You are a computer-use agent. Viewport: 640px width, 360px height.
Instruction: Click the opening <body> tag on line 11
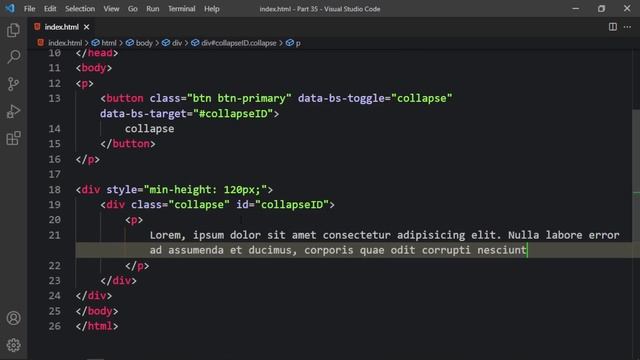coord(93,68)
